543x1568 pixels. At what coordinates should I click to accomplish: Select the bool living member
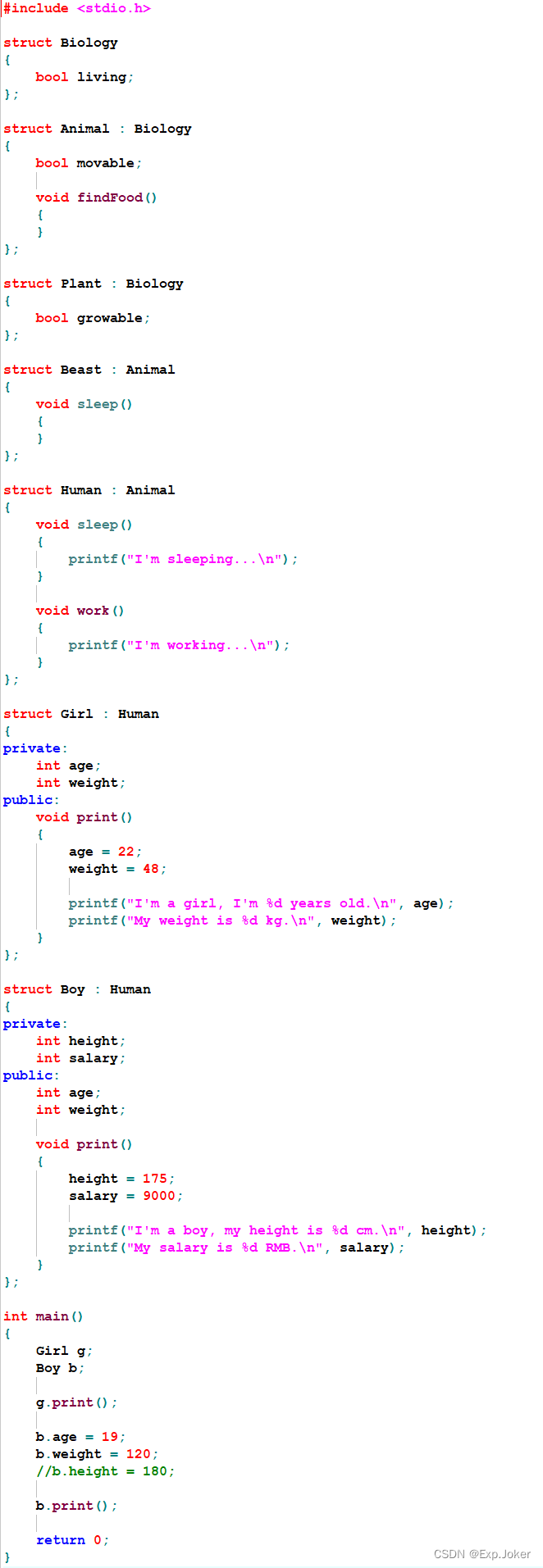[x=84, y=77]
